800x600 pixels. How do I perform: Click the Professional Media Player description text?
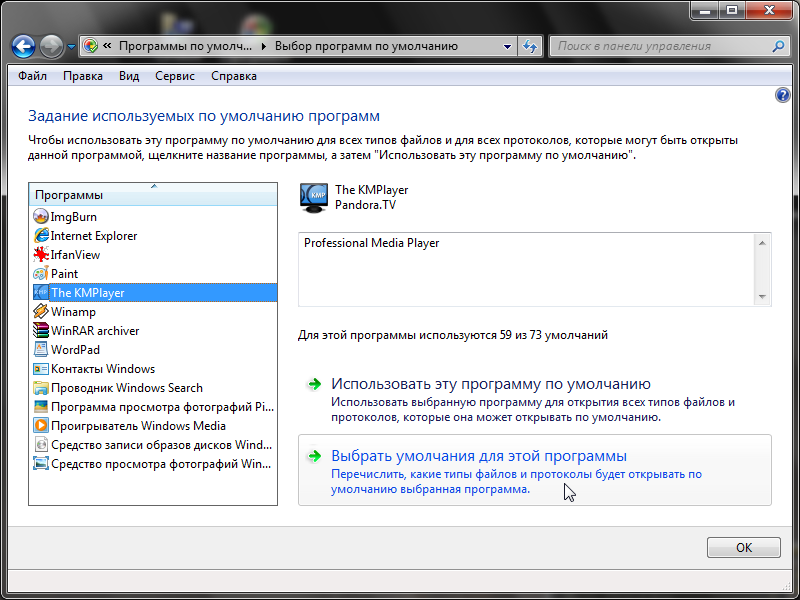pos(371,243)
